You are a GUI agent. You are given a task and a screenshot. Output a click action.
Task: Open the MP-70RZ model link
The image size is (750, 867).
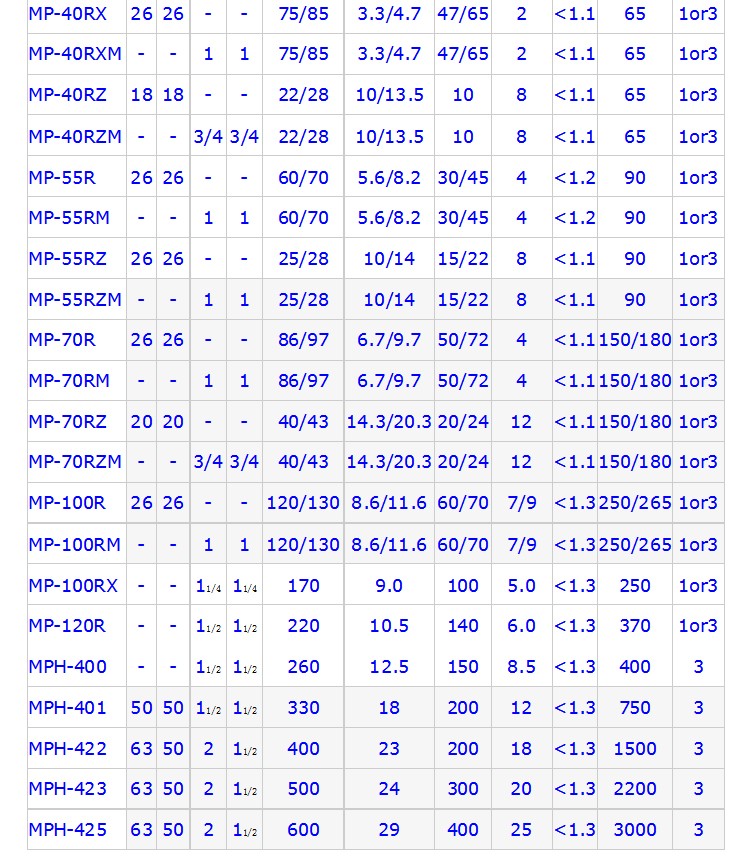[67, 421]
